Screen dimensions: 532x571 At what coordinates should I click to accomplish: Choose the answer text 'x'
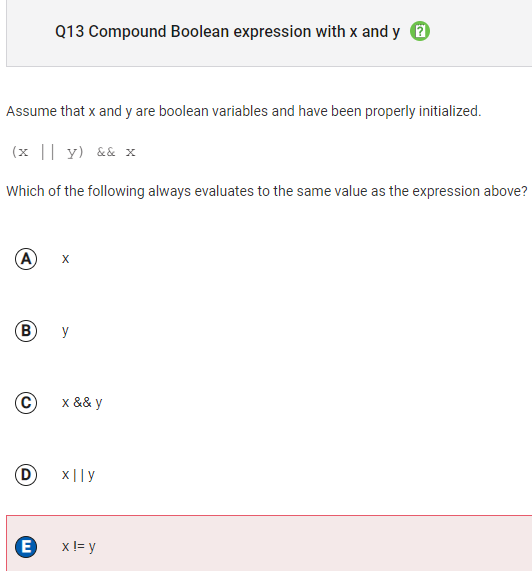tap(66, 259)
